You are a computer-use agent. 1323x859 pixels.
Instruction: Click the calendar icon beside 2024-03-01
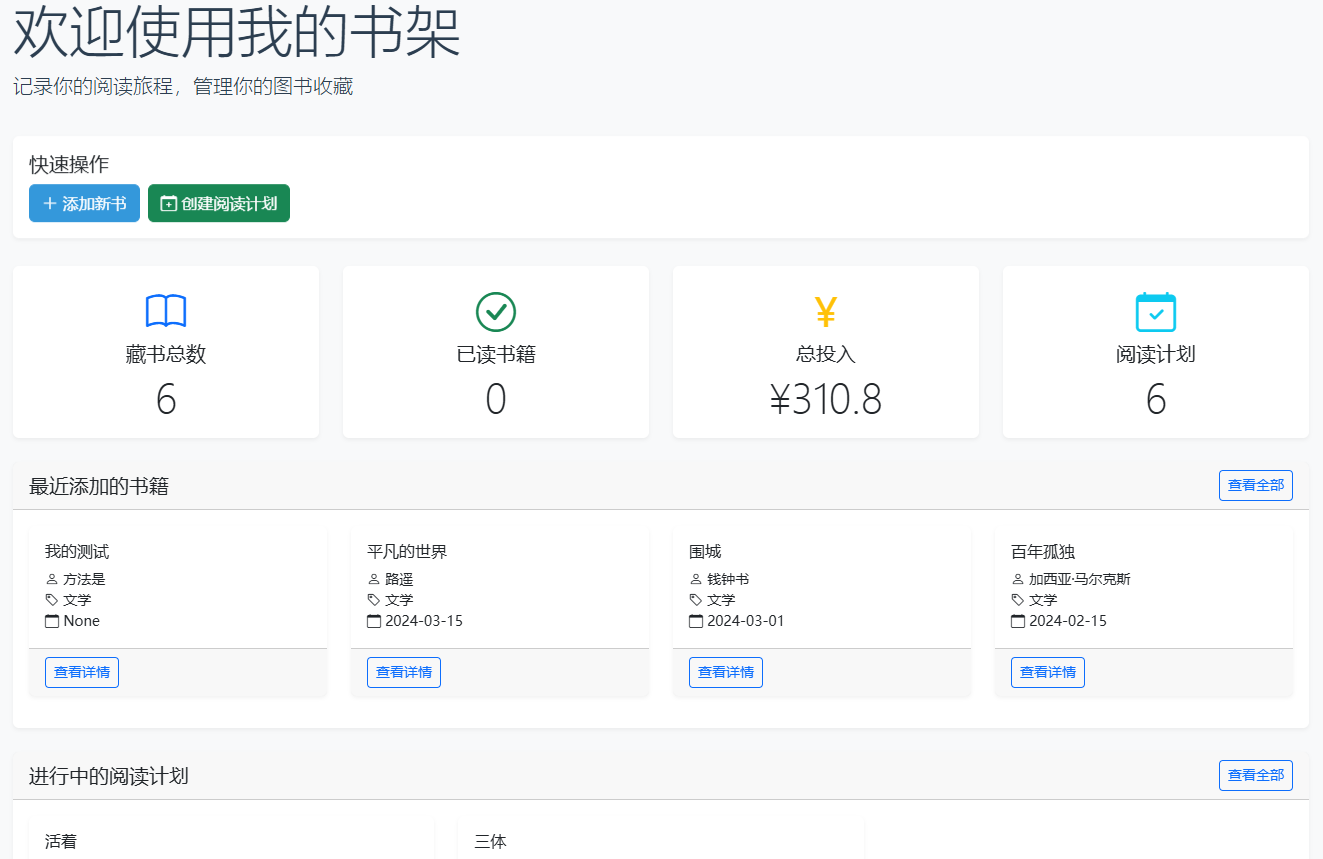[696, 621]
